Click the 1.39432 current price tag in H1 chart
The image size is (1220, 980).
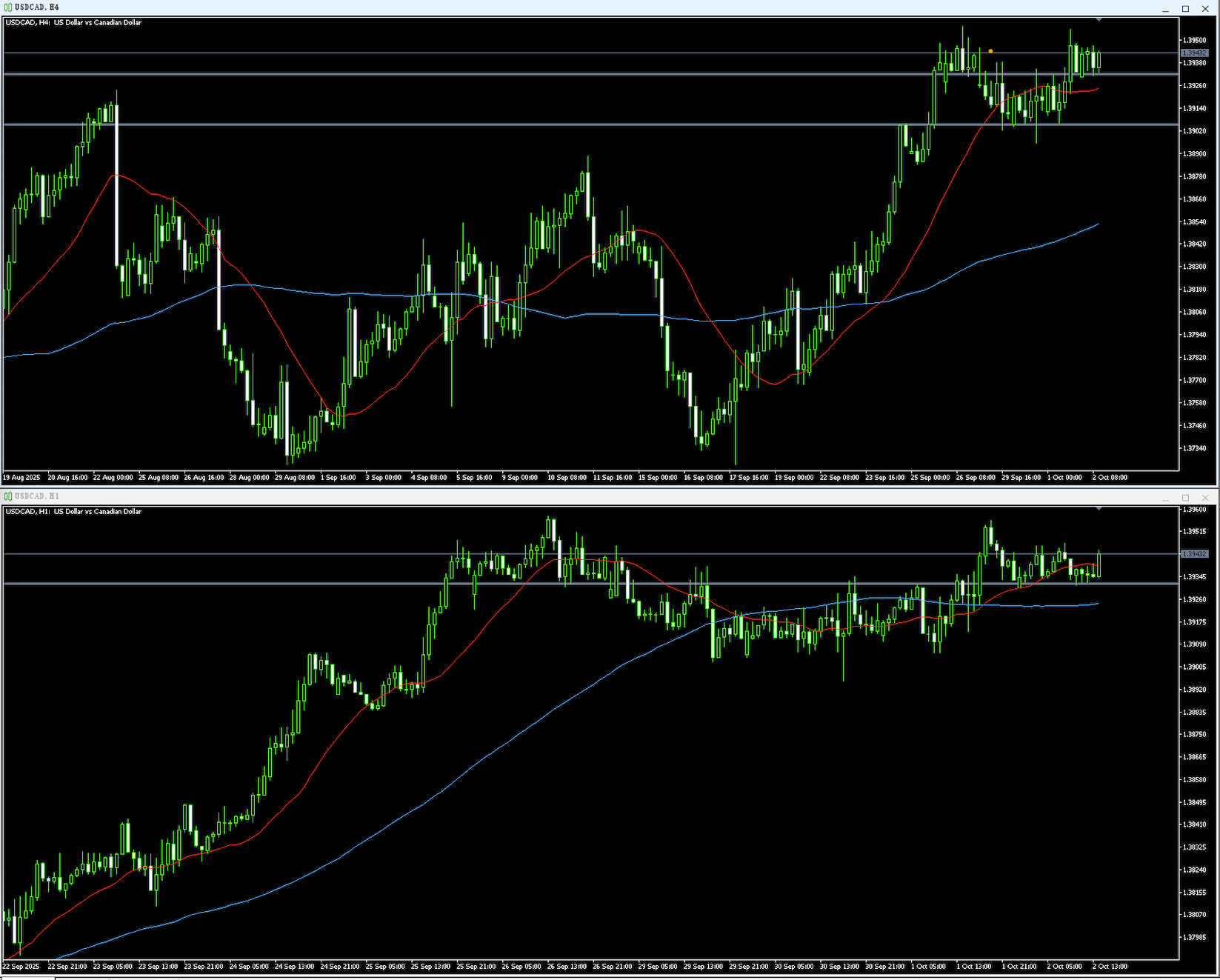pyautogui.click(x=1194, y=554)
